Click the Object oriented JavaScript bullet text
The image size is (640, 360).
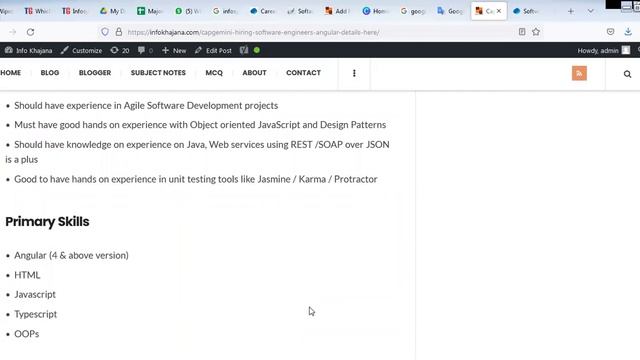(200, 125)
